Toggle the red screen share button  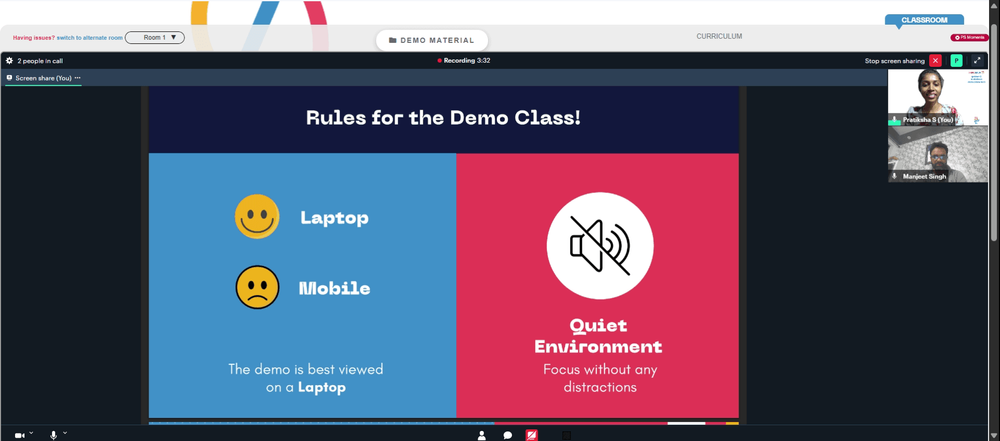(x=531, y=435)
